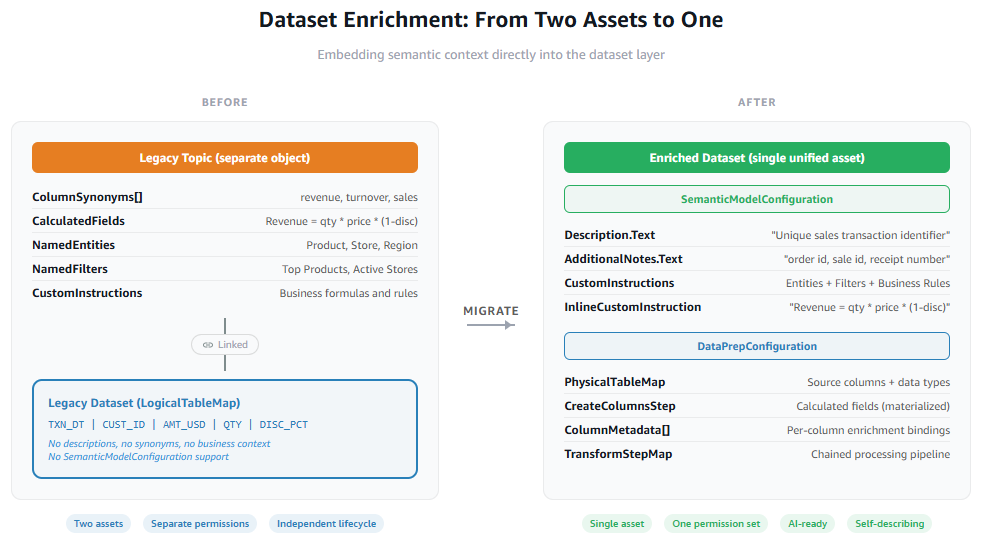Click the QTY column name

[x=232, y=425]
